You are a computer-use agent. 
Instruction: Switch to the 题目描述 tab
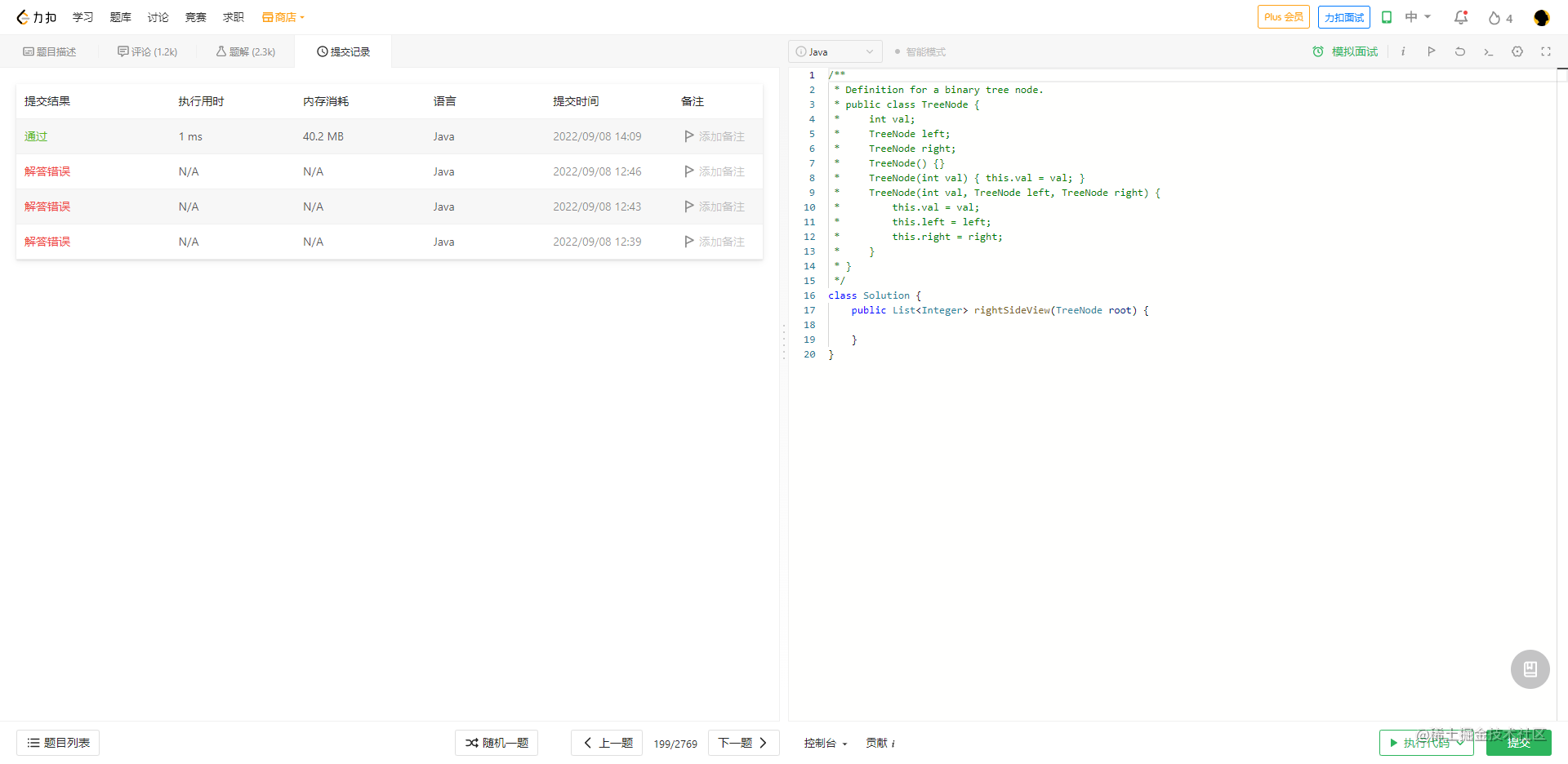[50, 51]
